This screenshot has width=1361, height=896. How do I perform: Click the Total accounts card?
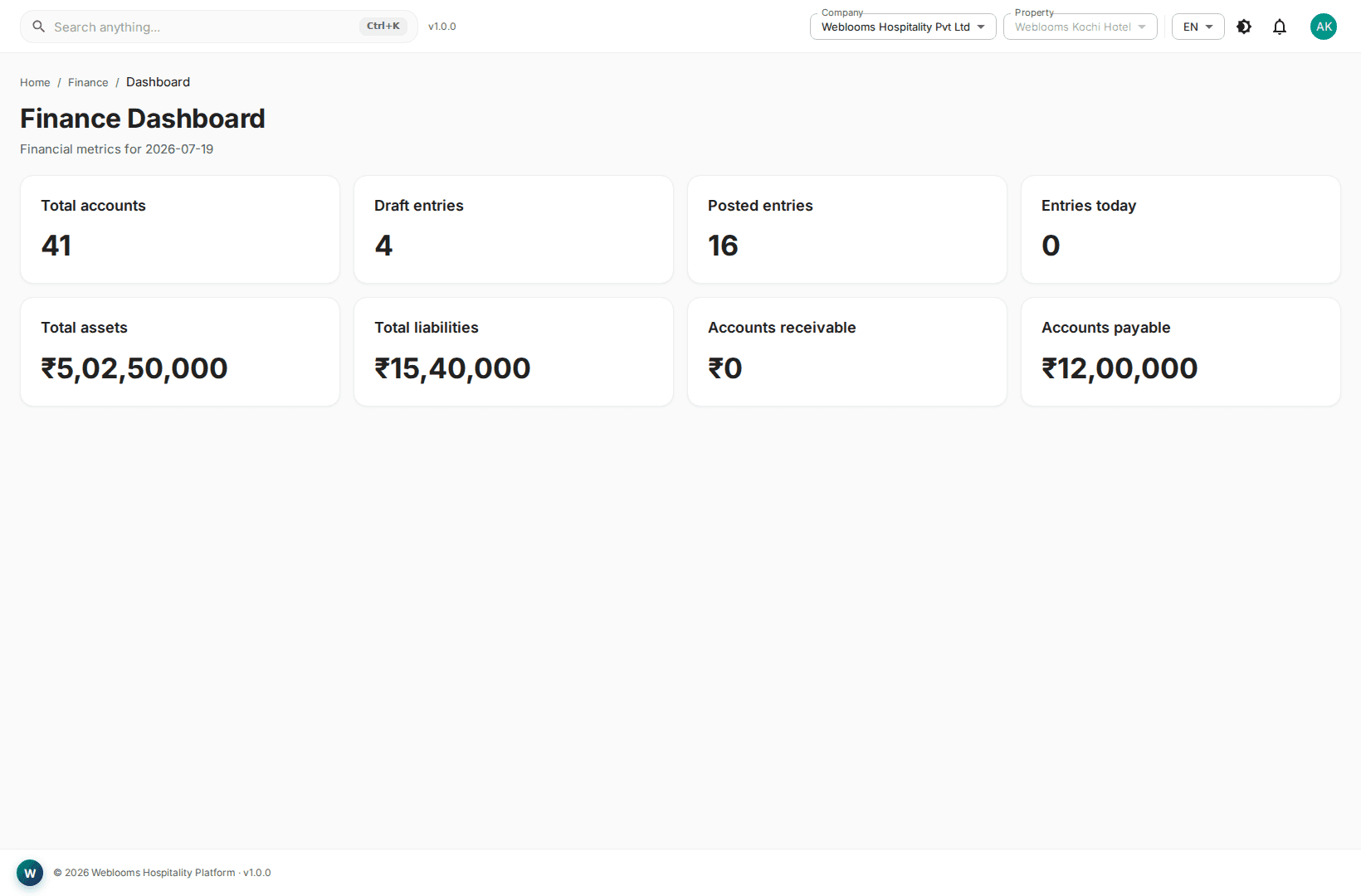180,229
